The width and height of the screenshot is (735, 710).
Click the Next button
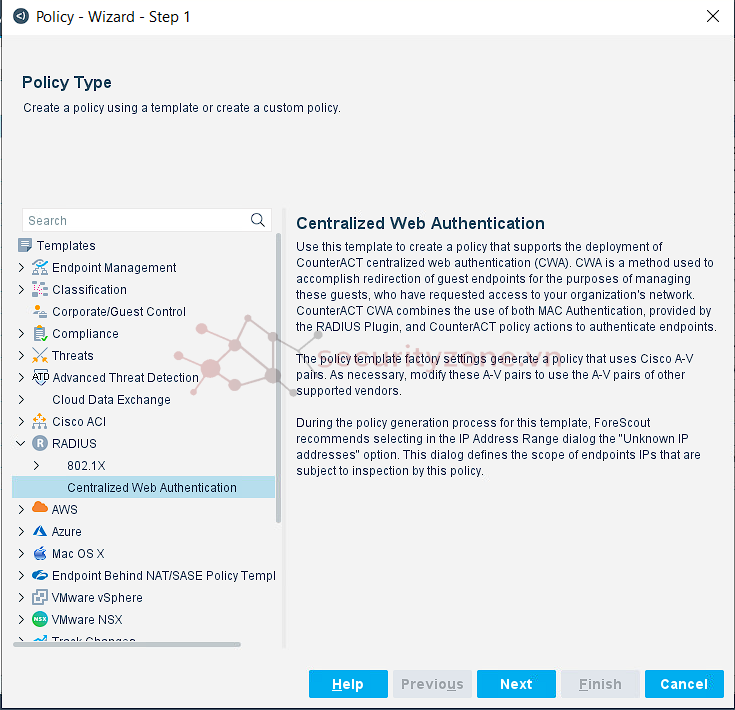pos(516,684)
